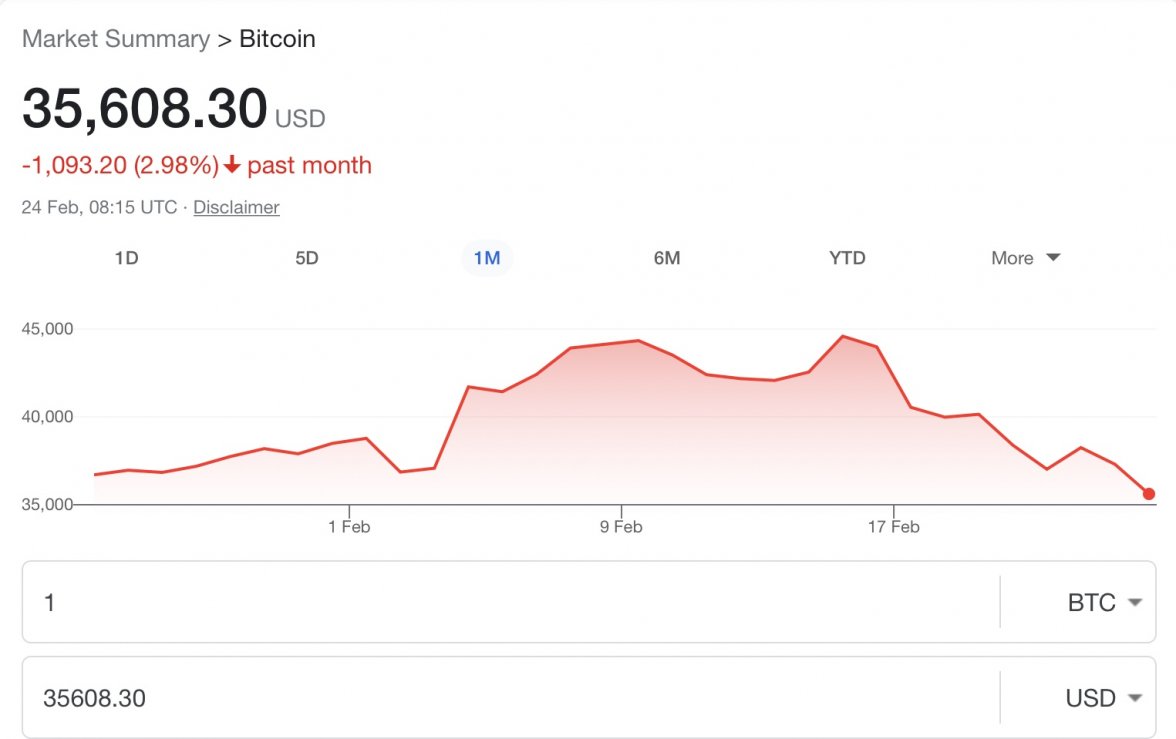The image size is (1176, 739).
Task: Click the 45,000 price axis label
Action: (x=47, y=329)
